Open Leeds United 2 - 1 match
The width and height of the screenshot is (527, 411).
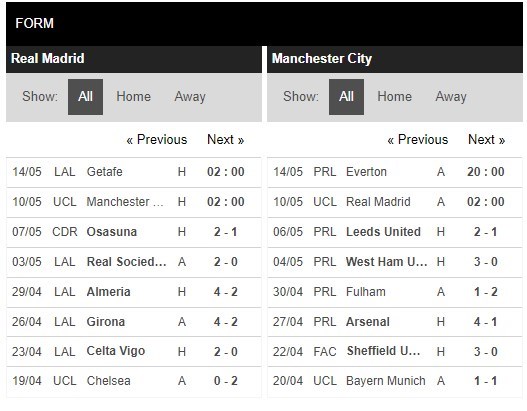[395, 232]
